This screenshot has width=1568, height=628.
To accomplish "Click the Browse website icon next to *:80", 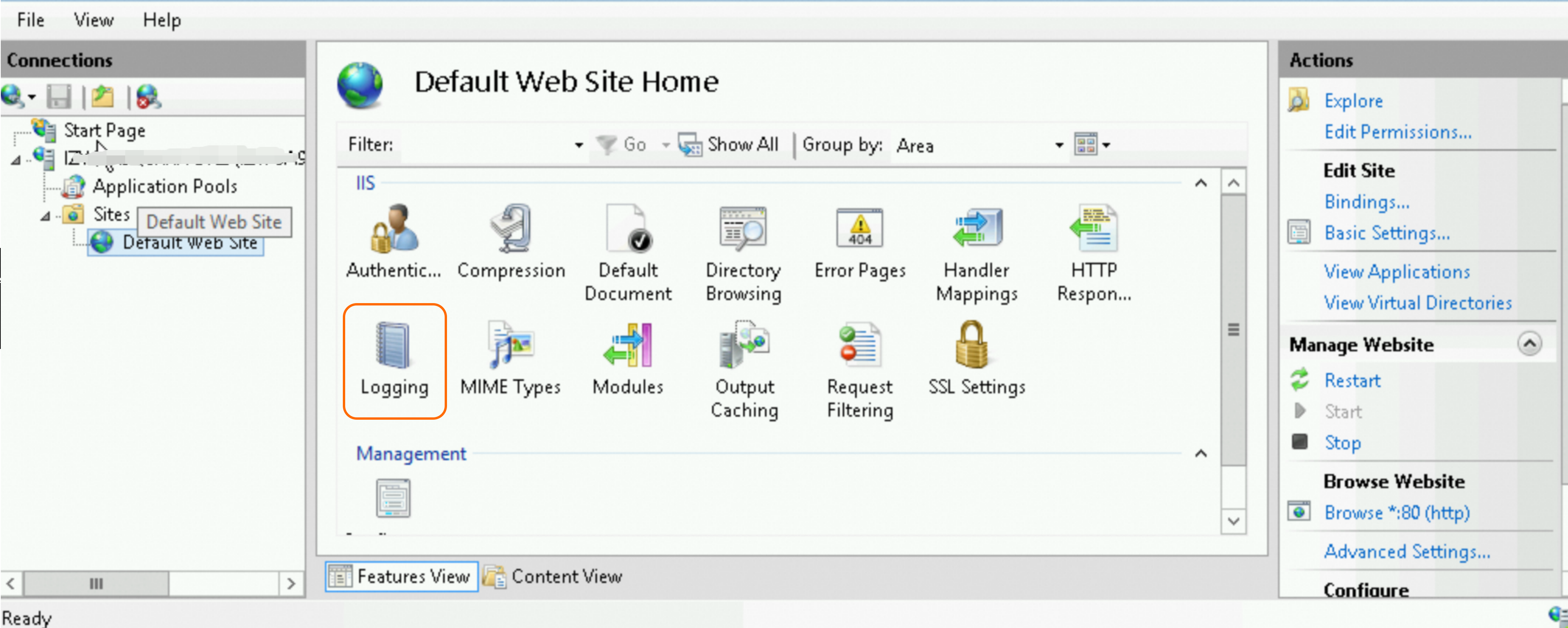I will point(1299,512).
